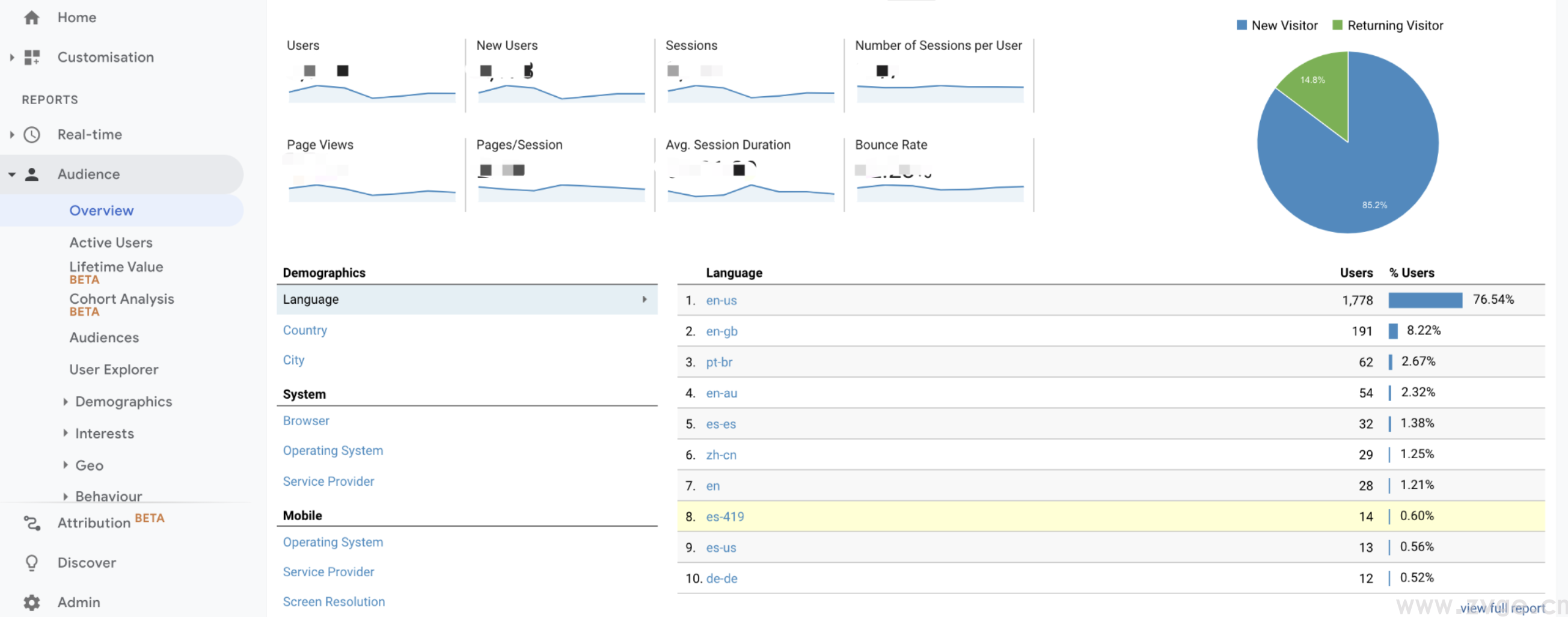The height and width of the screenshot is (617, 1568).
Task: Switch demographics view to Country
Action: tap(305, 330)
